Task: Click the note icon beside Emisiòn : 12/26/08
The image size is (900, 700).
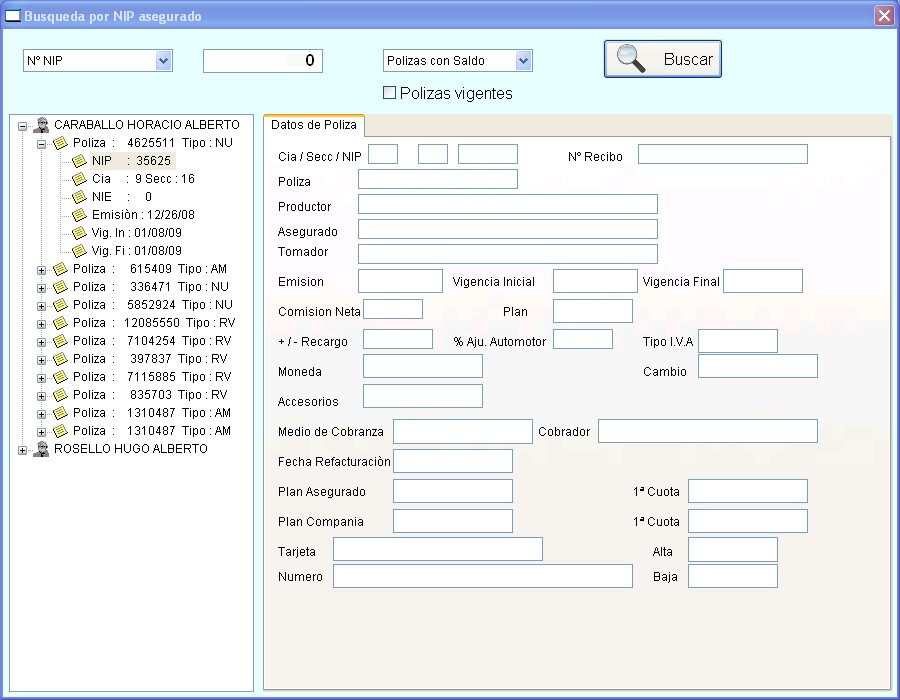Action: pyautogui.click(x=79, y=215)
